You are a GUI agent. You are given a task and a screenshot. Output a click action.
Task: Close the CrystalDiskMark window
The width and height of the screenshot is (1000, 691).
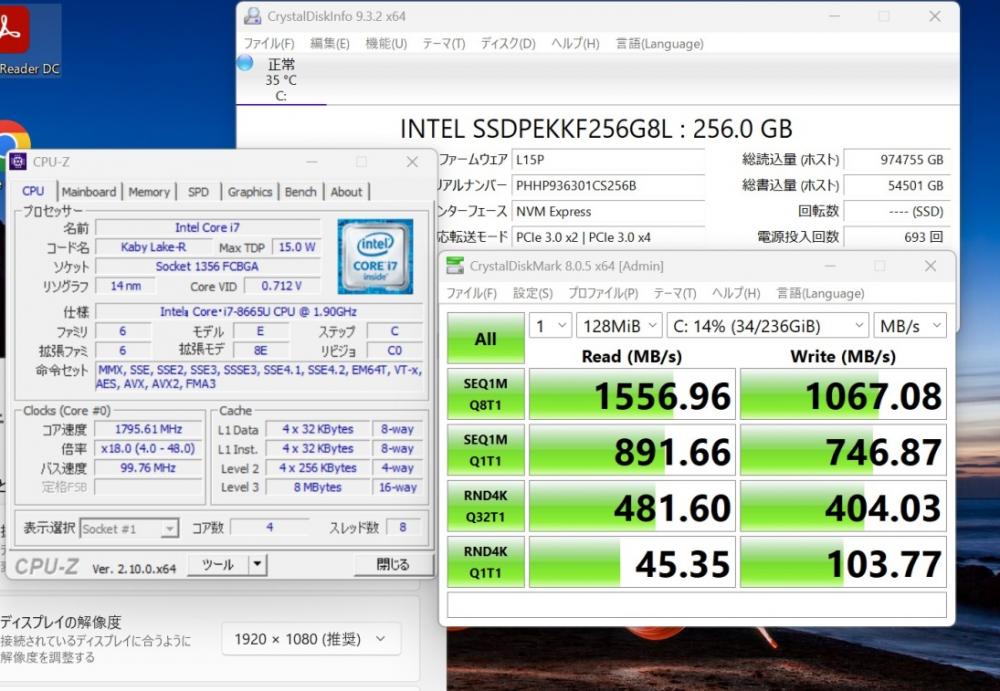pos(930,266)
